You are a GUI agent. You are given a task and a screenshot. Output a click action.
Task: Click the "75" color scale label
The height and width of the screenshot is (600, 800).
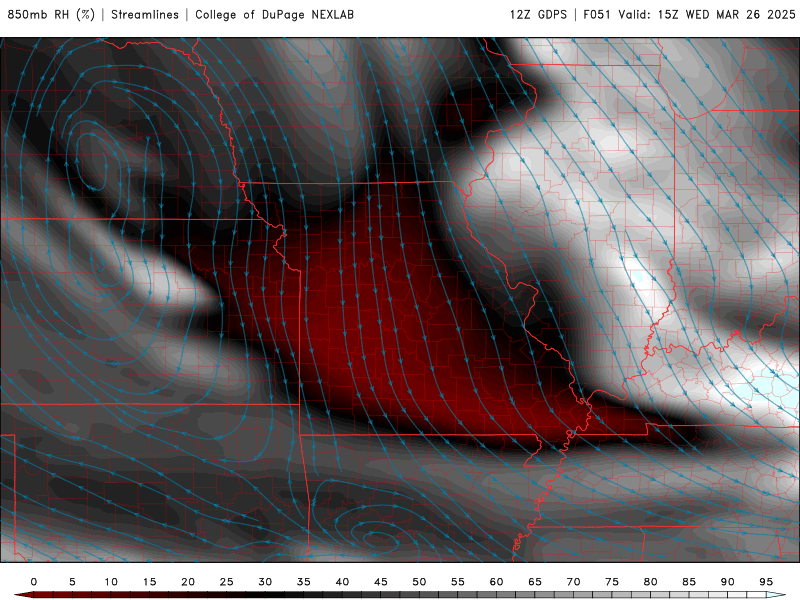tap(612, 582)
